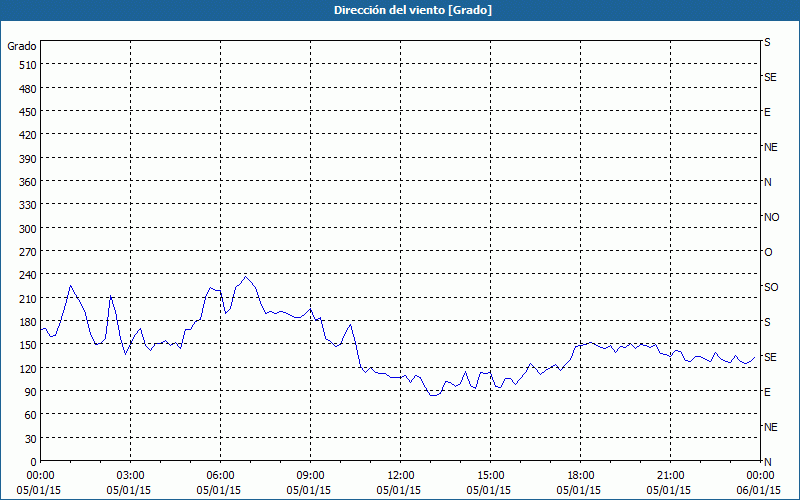This screenshot has width=800, height=500.
Task: Click the 390 value on left axis
Action: pos(28,159)
